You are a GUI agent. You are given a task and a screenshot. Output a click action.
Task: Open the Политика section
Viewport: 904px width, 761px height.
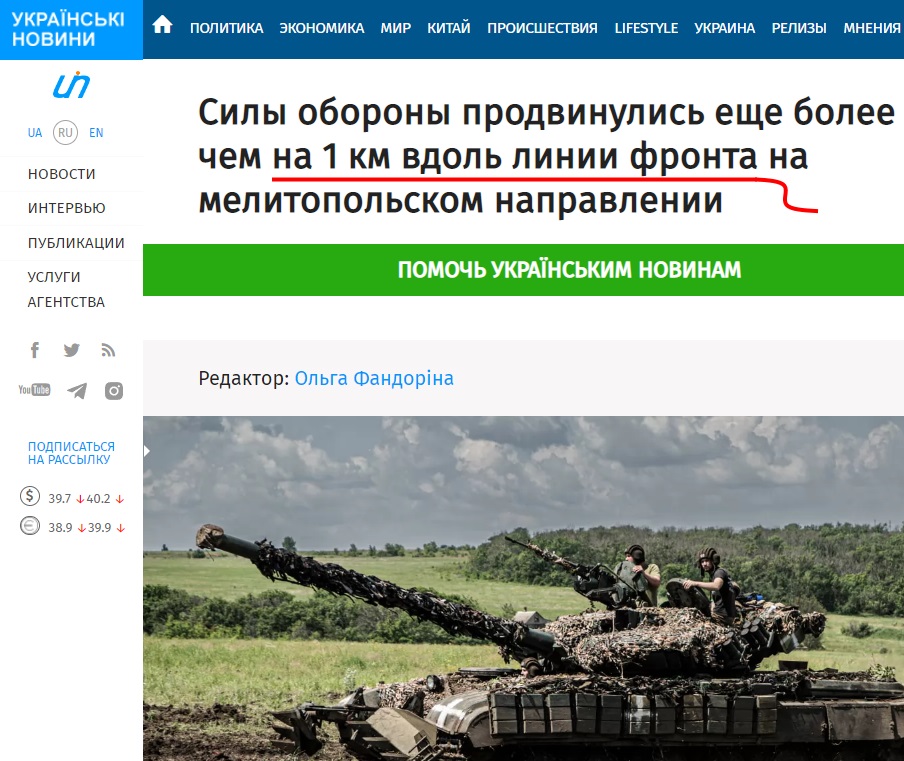point(227,28)
